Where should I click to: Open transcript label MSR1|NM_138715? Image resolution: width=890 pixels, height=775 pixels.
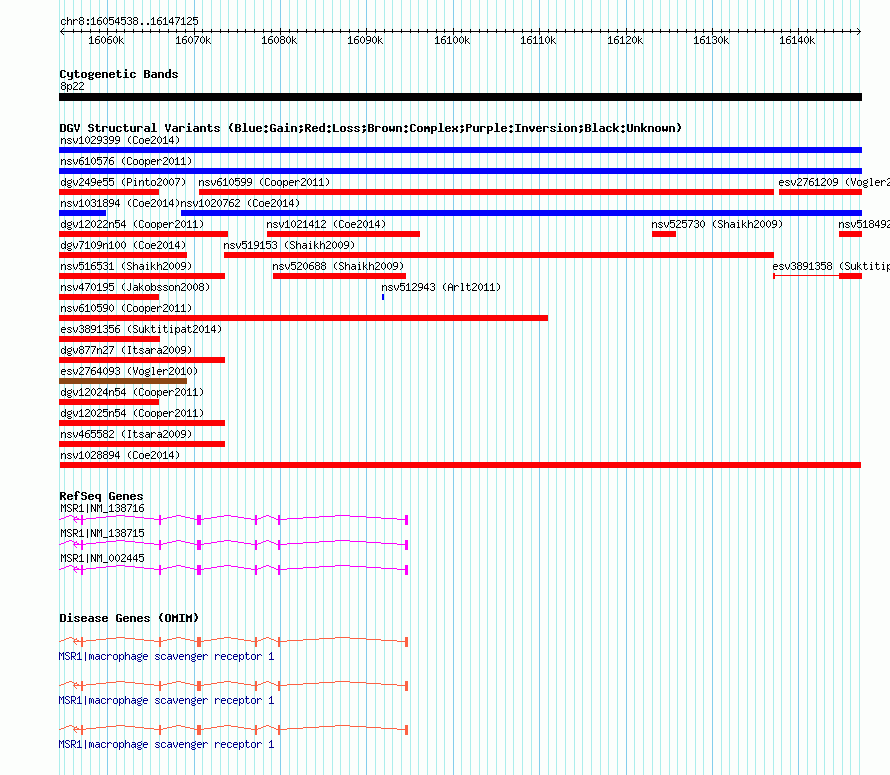click(x=102, y=533)
